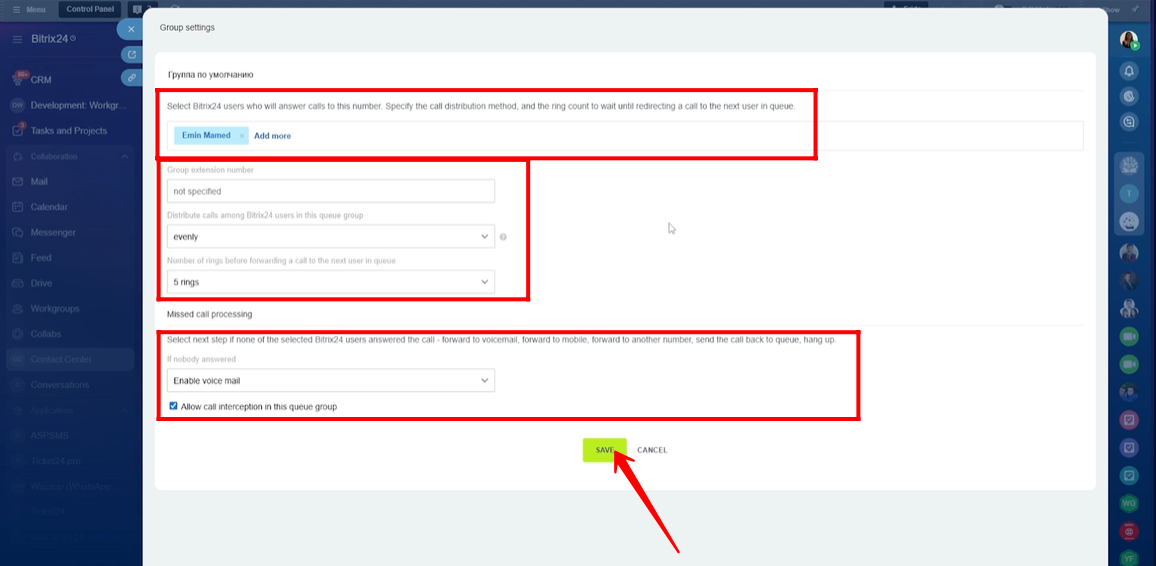Click the help icon next to evenly dropdown
The width and height of the screenshot is (1156, 566).
tap(503, 237)
